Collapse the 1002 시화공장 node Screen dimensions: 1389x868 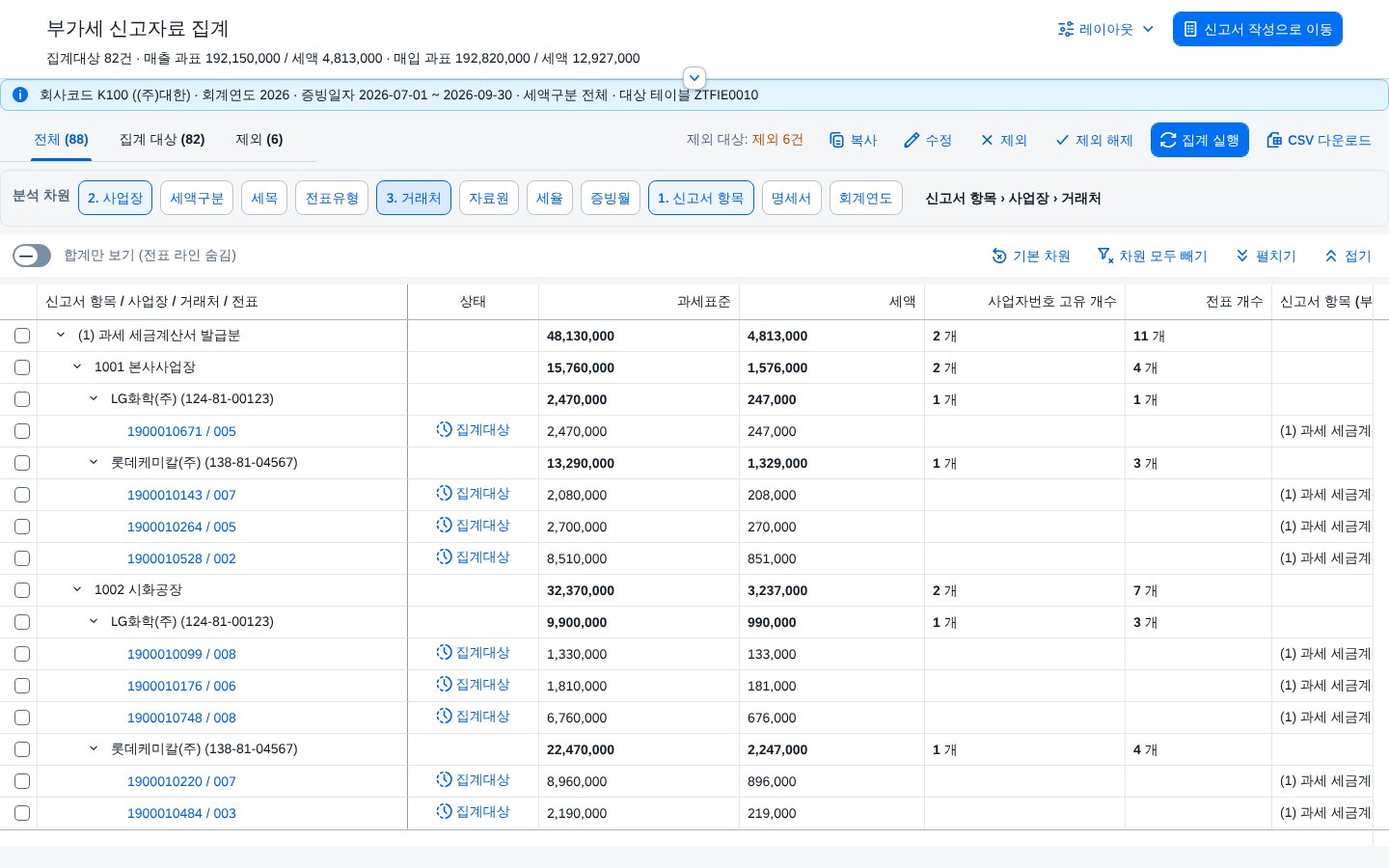(77, 589)
